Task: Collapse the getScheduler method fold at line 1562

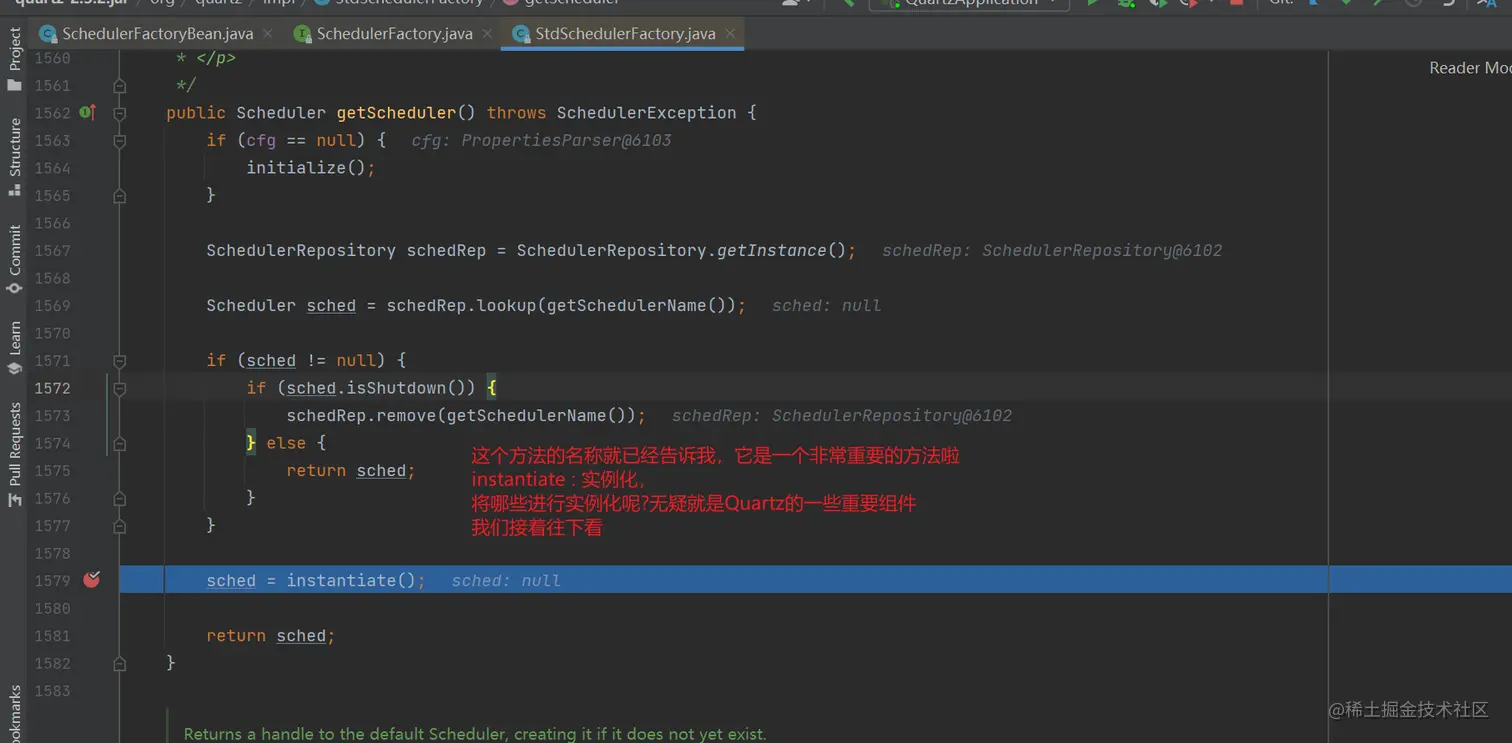Action: point(119,113)
